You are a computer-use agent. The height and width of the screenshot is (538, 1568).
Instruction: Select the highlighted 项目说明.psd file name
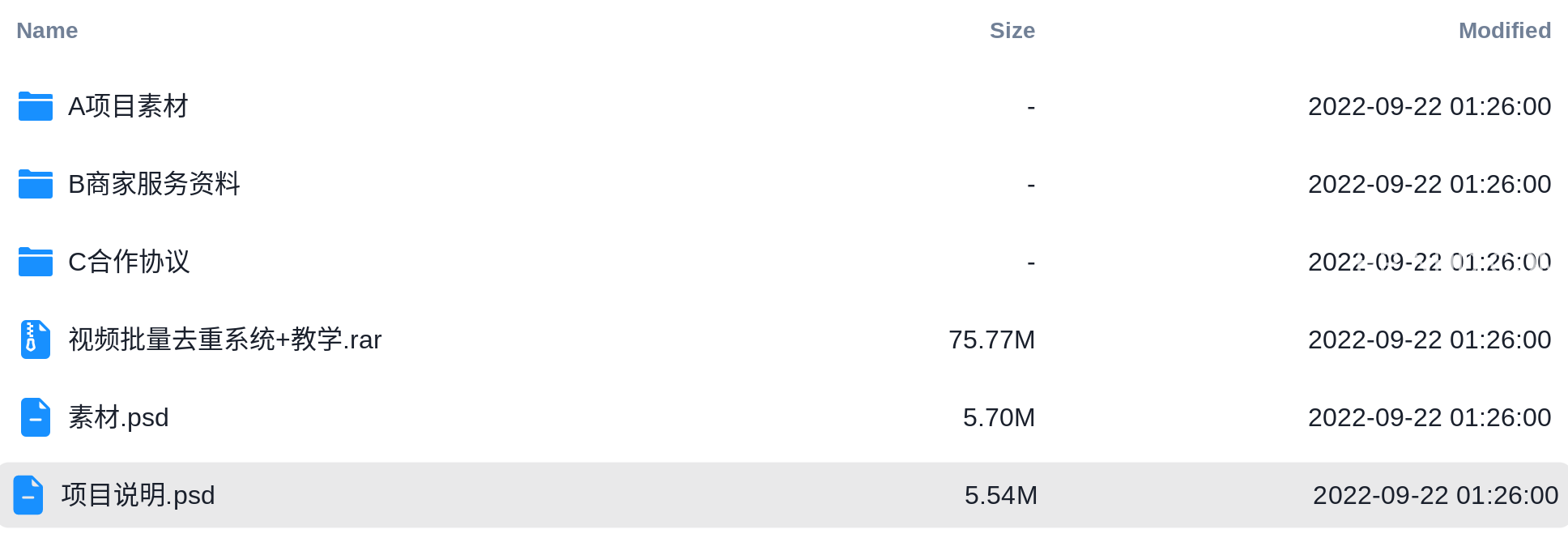[x=138, y=495]
